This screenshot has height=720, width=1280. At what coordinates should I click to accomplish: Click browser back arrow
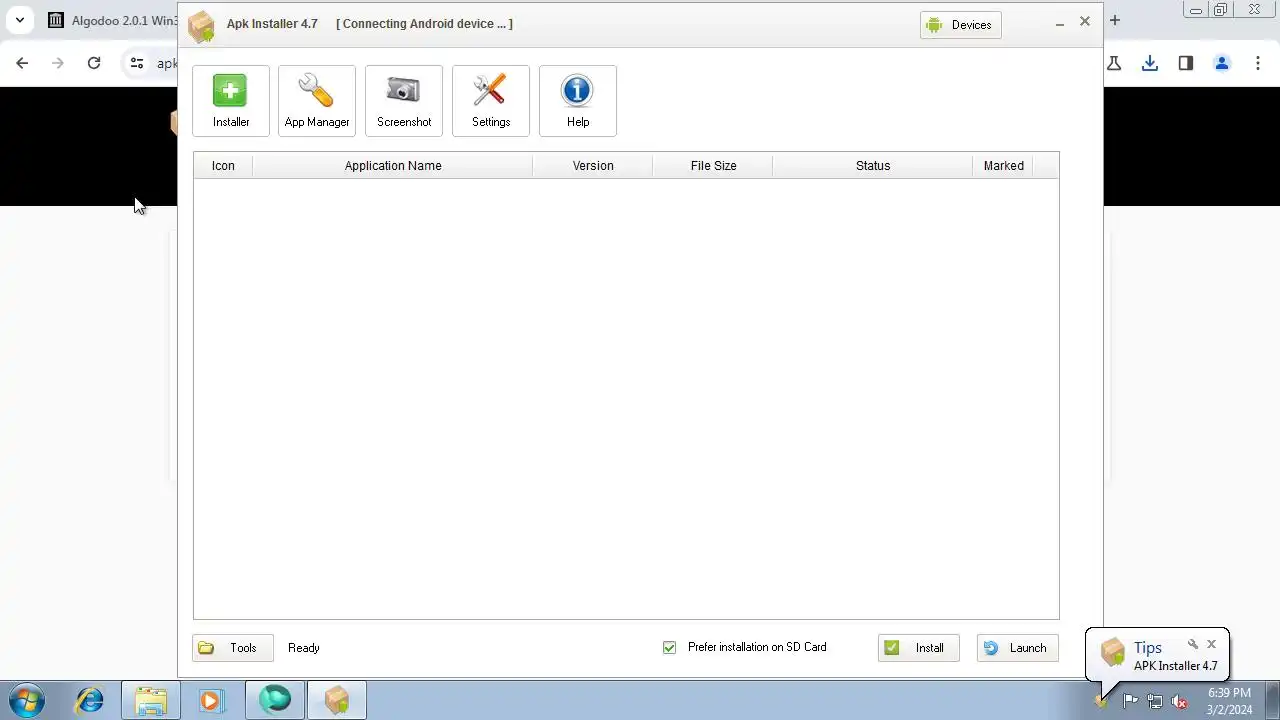(22, 63)
